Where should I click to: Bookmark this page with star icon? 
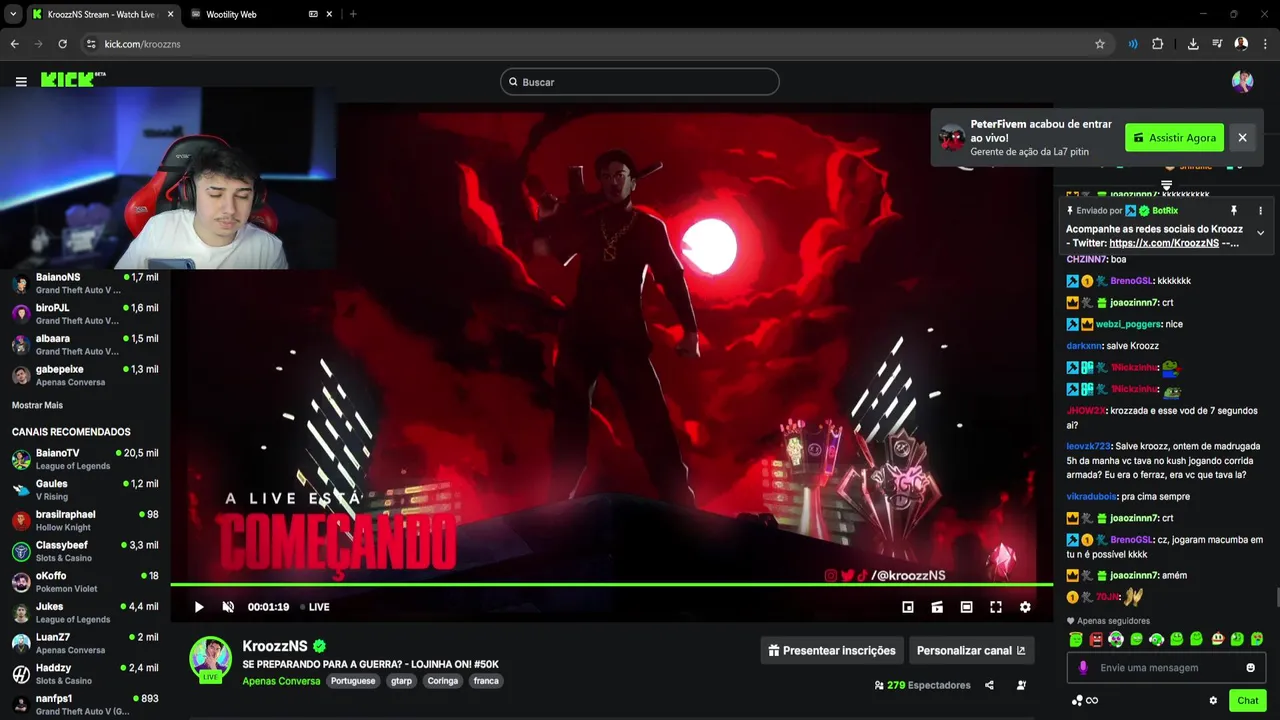pyautogui.click(x=1100, y=44)
